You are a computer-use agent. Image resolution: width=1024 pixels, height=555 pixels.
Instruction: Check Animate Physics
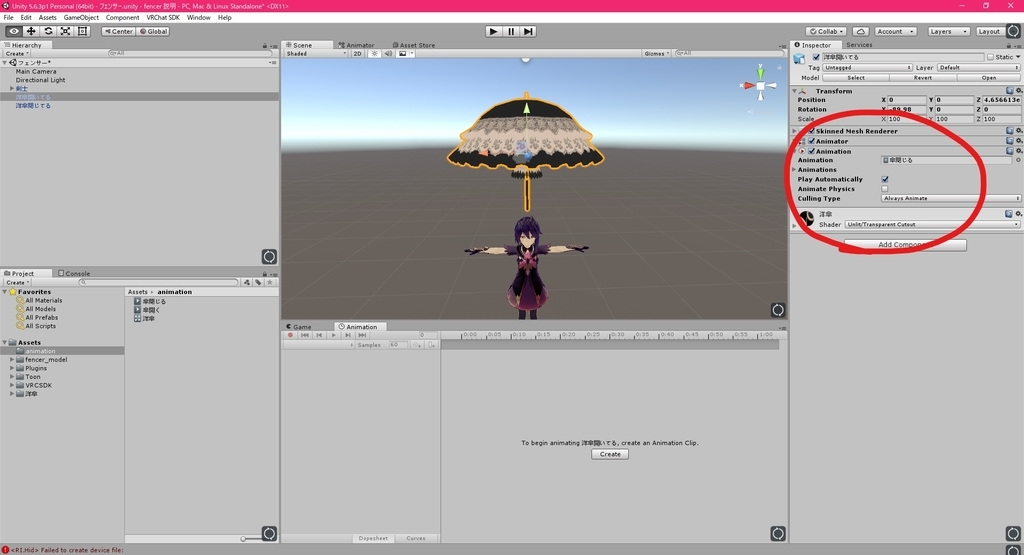pyautogui.click(x=885, y=189)
